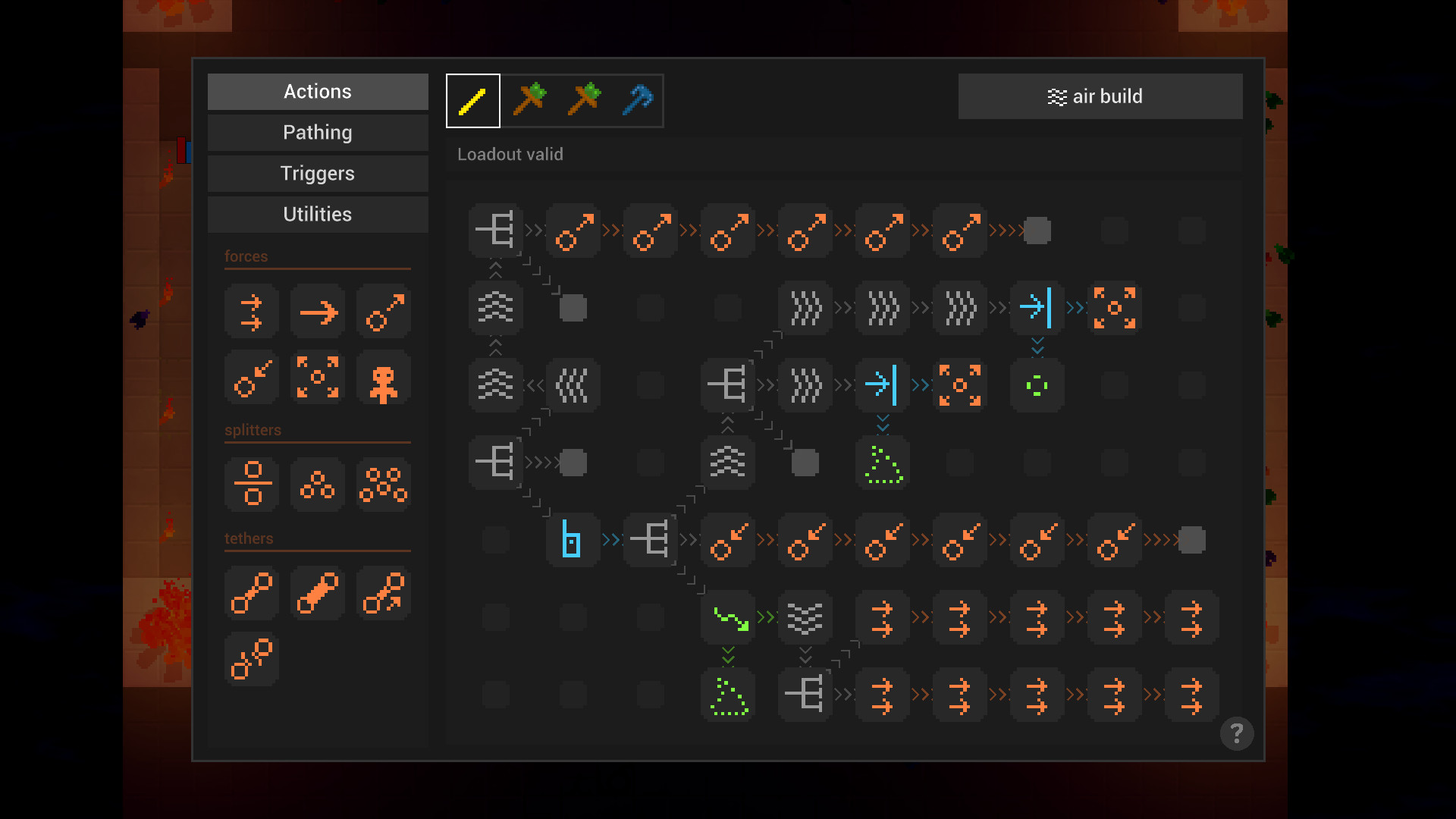This screenshot has width=1456, height=819.
Task: Select the two-way splitter icon
Action: (x=251, y=485)
